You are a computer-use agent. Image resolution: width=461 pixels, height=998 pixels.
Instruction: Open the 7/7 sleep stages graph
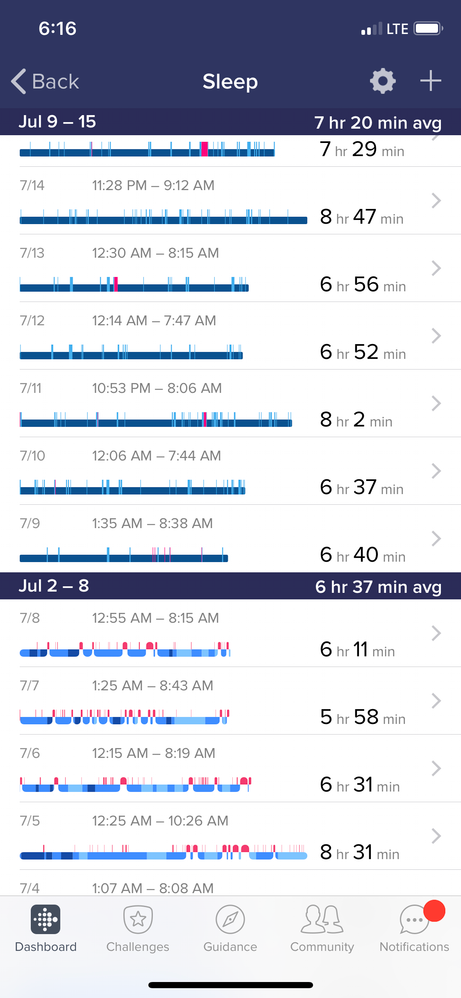pos(124,717)
